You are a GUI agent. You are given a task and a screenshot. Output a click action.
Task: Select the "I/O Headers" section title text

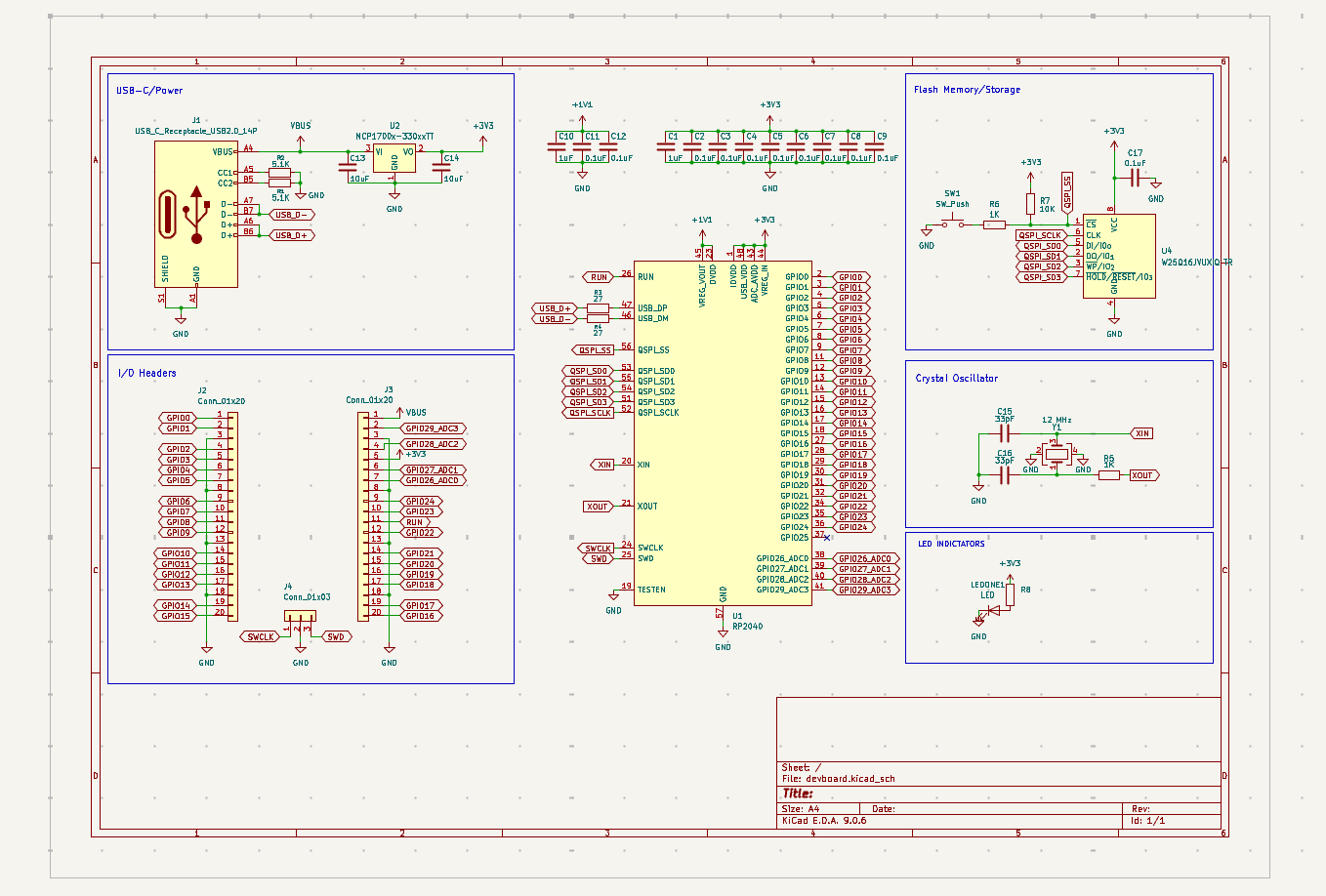point(147,373)
